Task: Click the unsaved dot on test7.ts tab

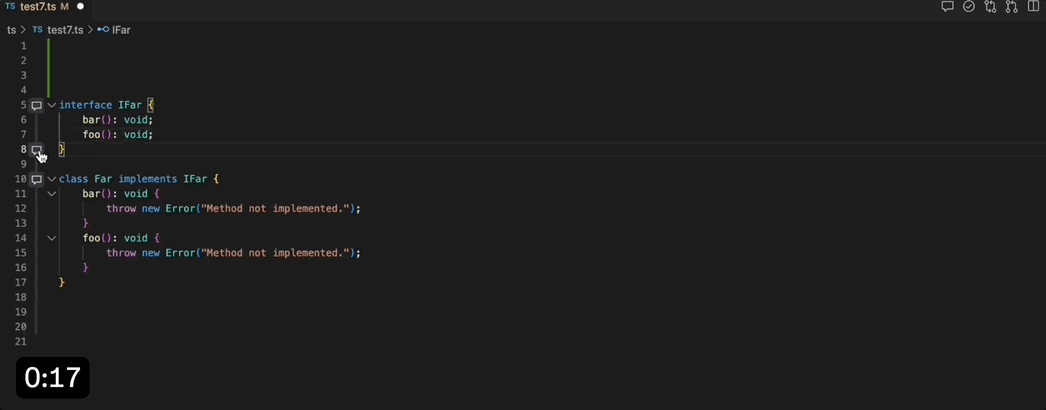Action: pos(80,7)
